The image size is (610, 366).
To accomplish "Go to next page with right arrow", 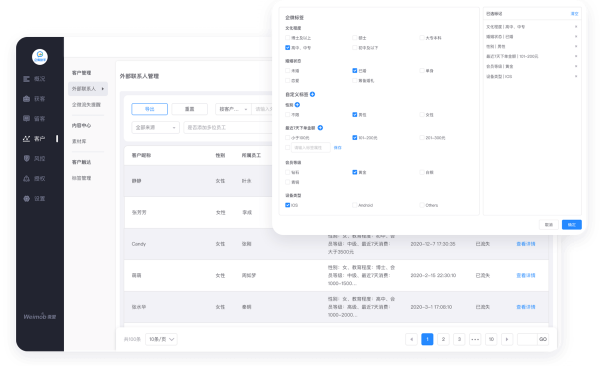I will pyautogui.click(x=507, y=339).
